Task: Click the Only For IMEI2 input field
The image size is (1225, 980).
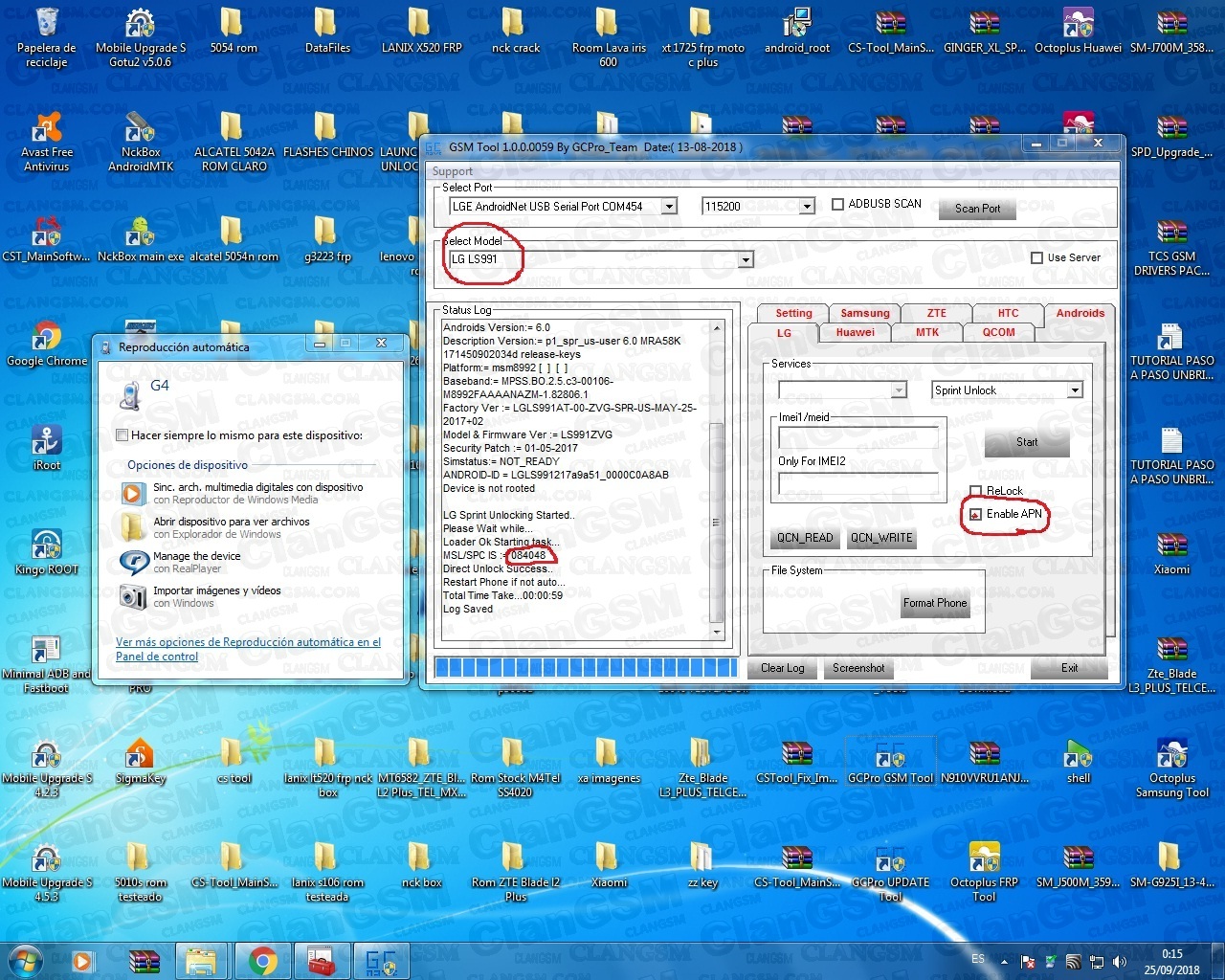Action: point(858,483)
